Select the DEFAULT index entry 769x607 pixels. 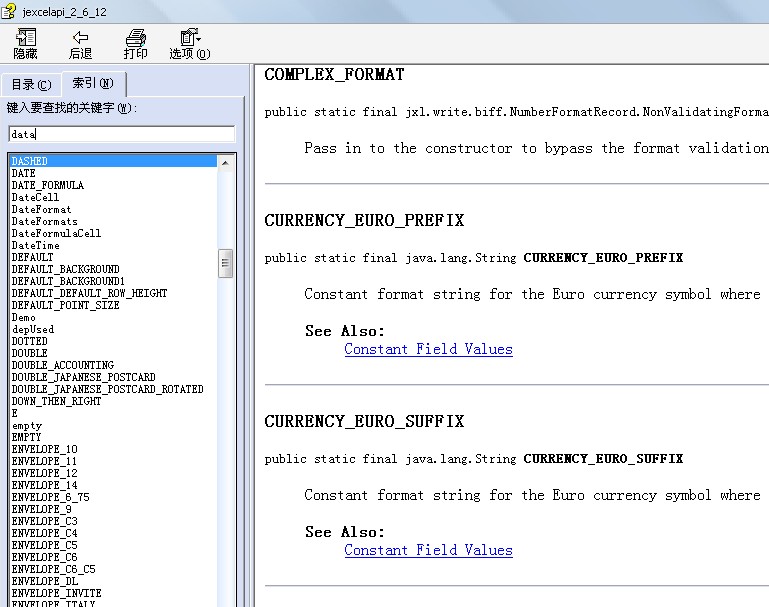click(32, 257)
